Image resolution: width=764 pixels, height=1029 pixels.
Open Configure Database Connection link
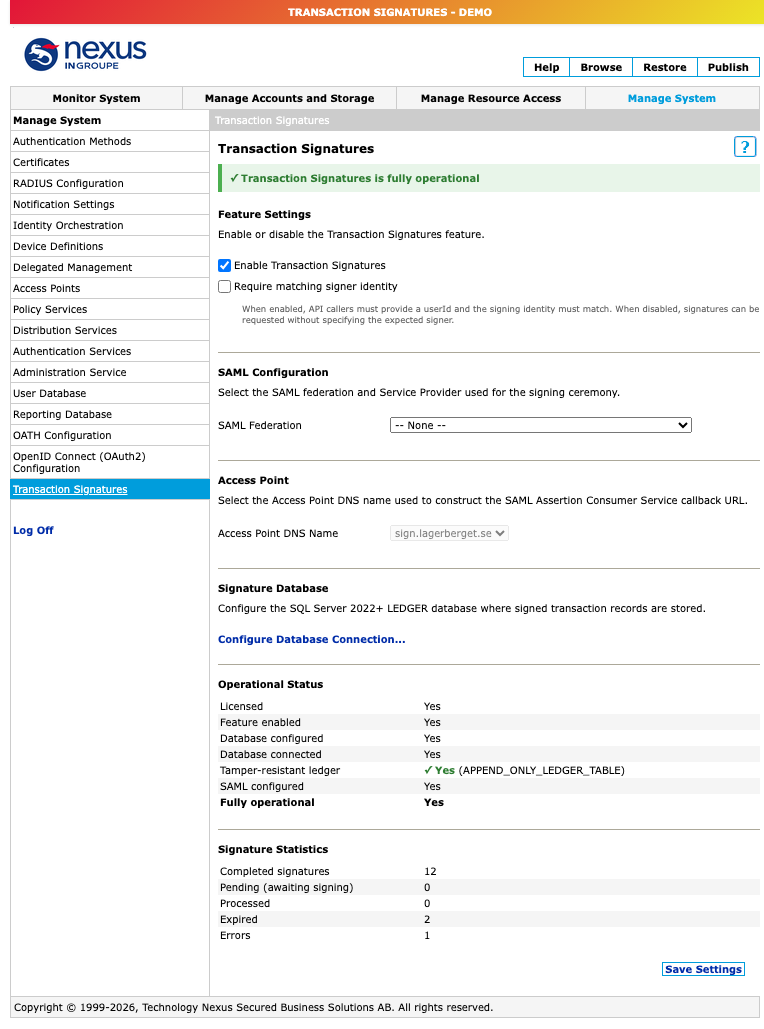[312, 639]
